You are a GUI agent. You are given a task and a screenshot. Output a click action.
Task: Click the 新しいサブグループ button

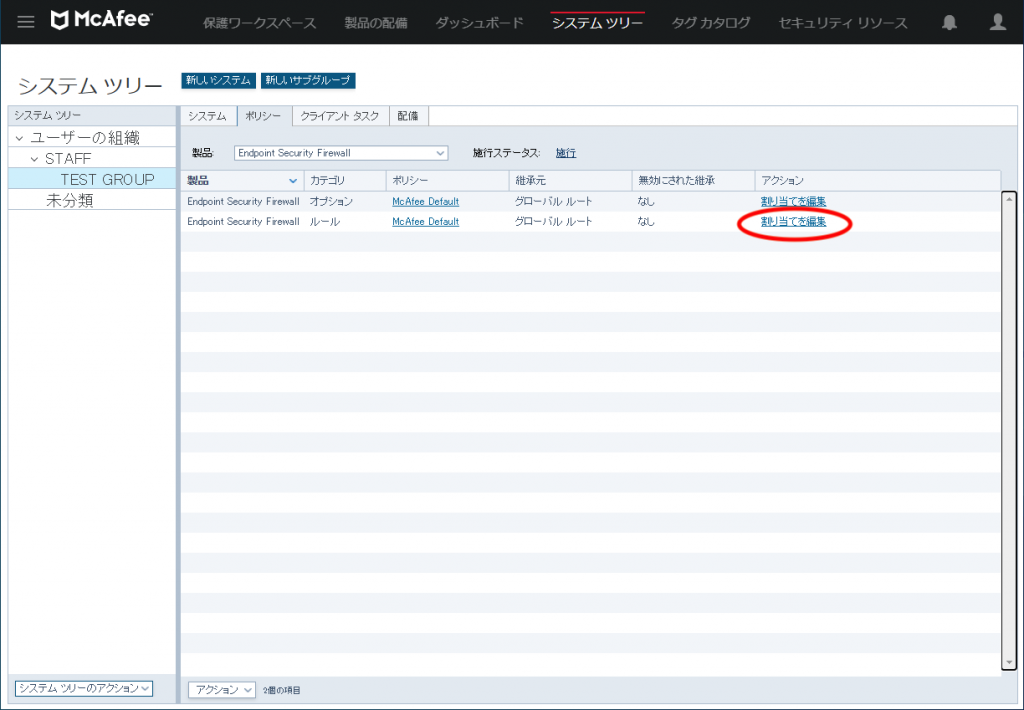click(x=308, y=80)
